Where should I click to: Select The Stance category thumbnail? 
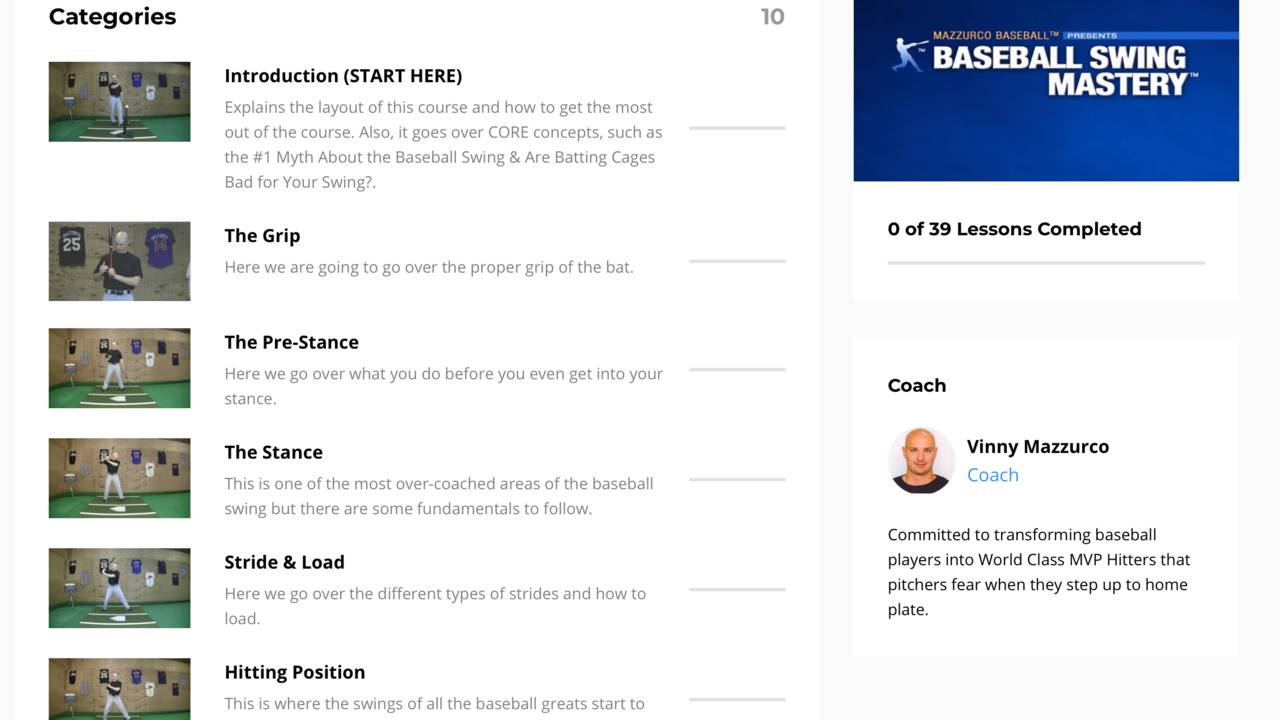(119, 478)
